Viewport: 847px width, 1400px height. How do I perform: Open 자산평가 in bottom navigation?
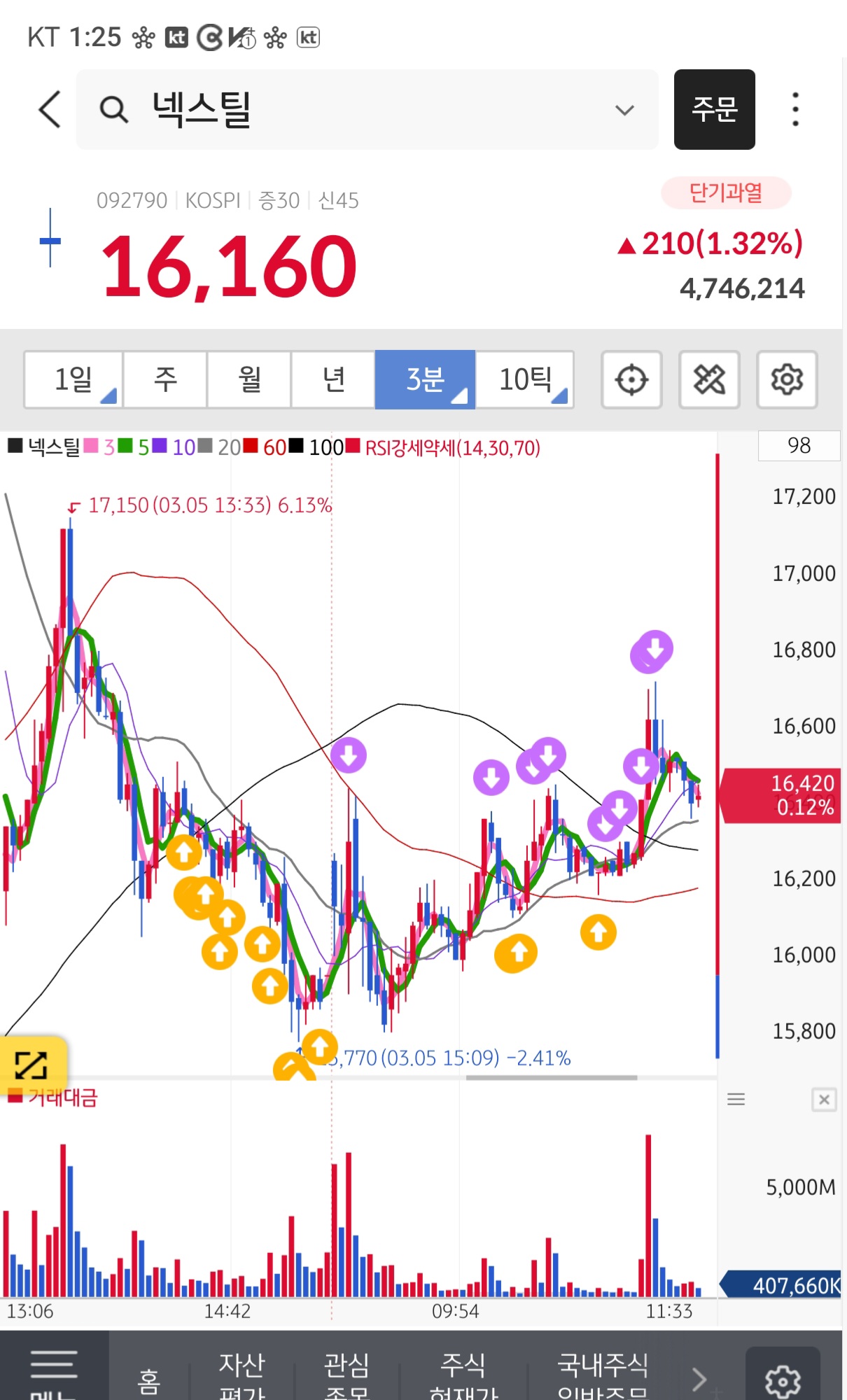click(x=241, y=1378)
